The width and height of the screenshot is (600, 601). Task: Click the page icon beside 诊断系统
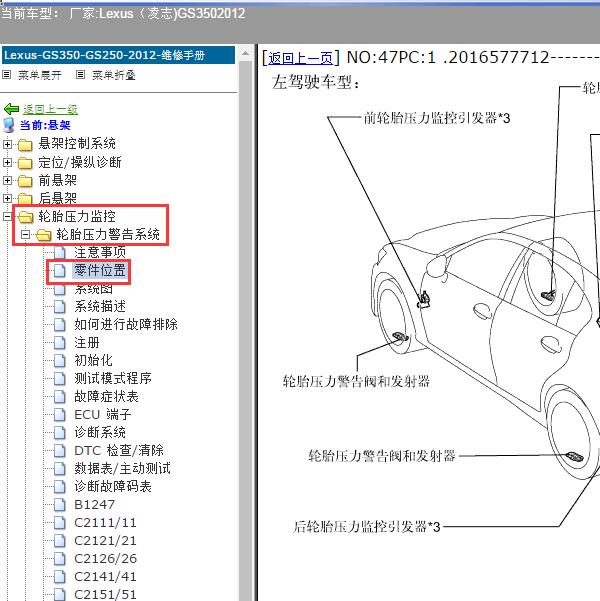pos(59,433)
